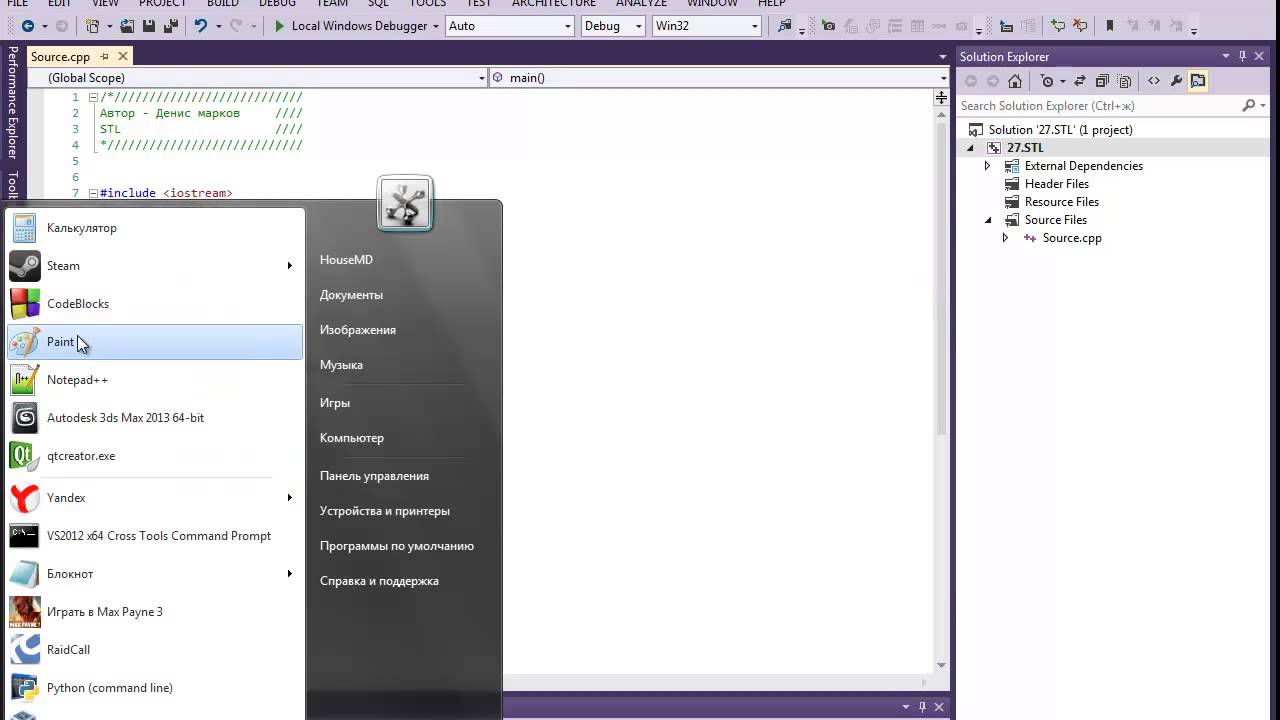Launch qtcreator.exe from Start menu
Viewport: 1280px width, 720px height.
155,456
